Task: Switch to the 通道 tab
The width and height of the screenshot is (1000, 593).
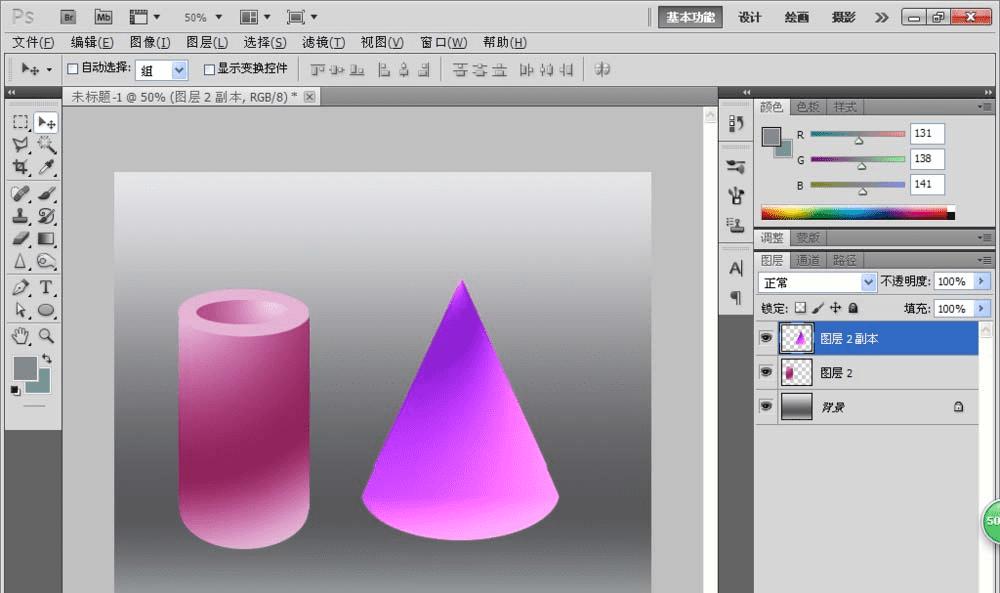Action: click(x=808, y=260)
